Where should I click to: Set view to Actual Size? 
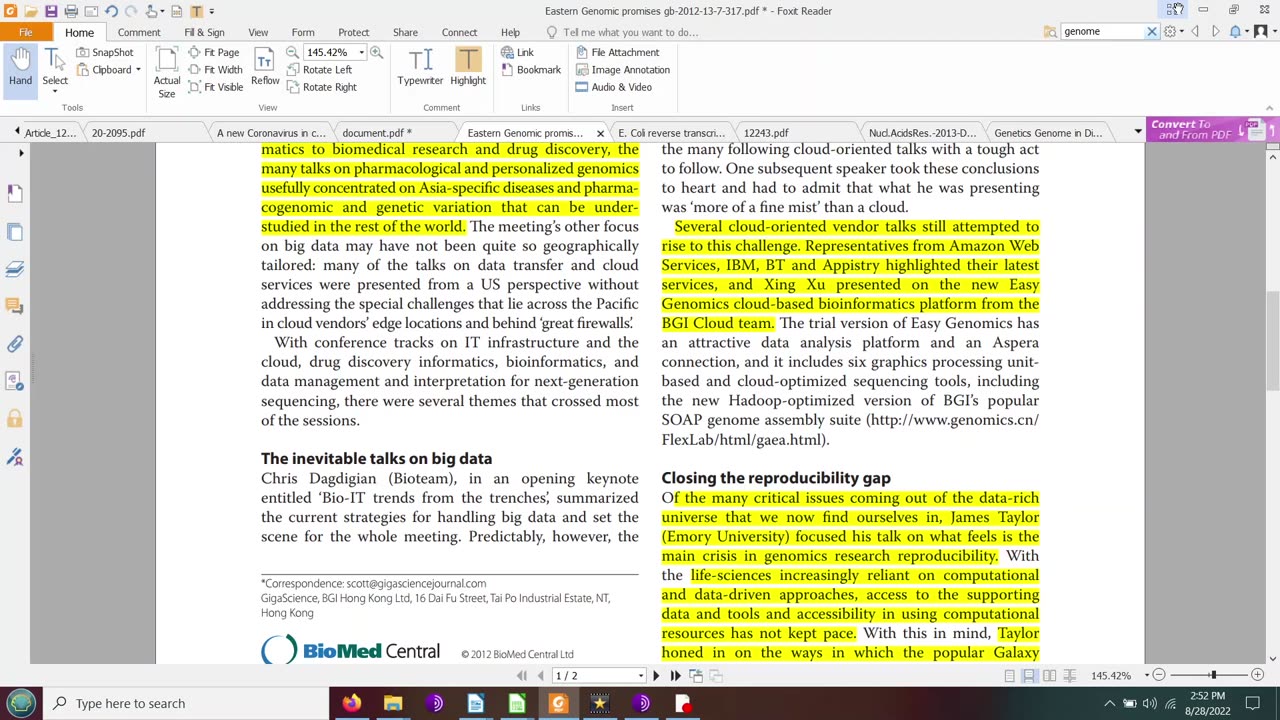point(167,73)
